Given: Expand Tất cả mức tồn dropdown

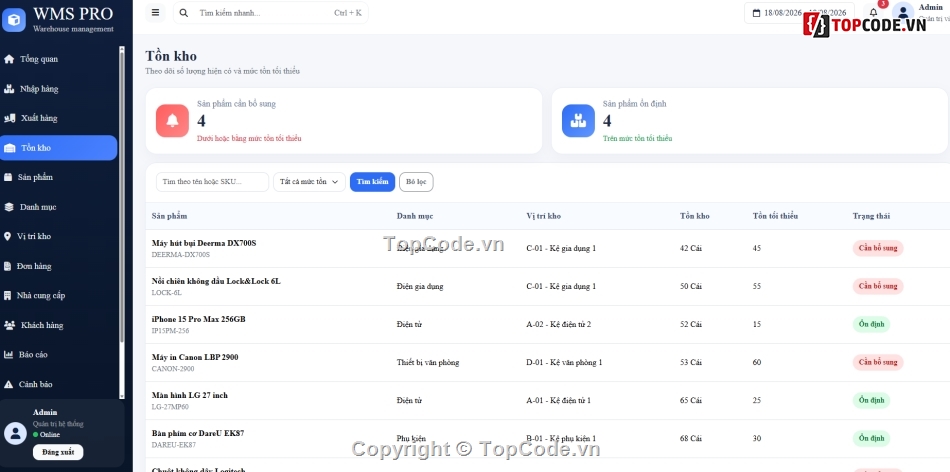Looking at the screenshot, I should pyautogui.click(x=309, y=182).
